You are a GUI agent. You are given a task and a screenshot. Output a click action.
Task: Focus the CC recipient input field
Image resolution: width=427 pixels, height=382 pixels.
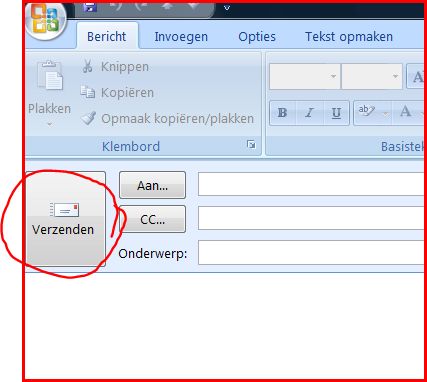point(311,218)
